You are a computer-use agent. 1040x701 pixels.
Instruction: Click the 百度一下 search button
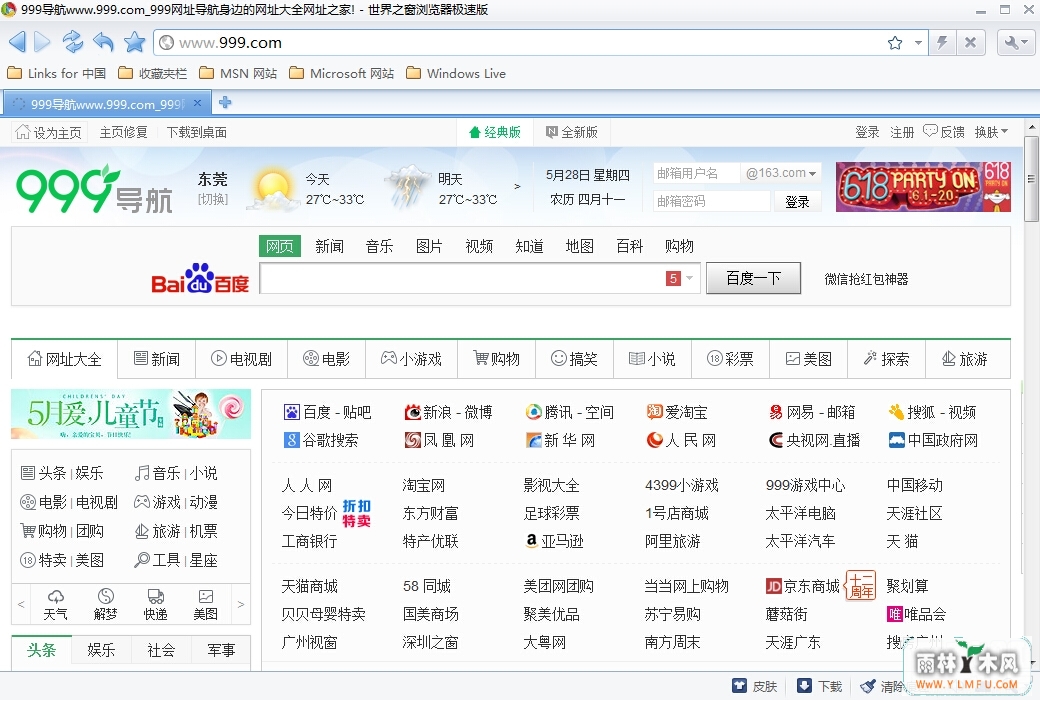pos(753,278)
